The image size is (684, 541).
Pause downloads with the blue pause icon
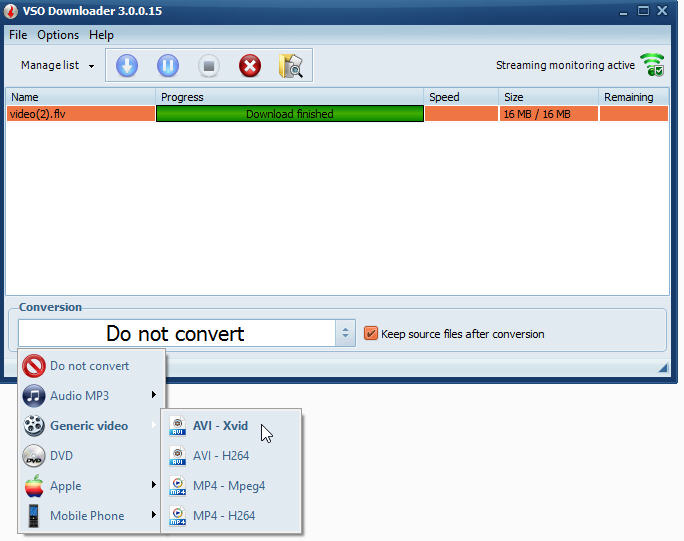pos(168,66)
